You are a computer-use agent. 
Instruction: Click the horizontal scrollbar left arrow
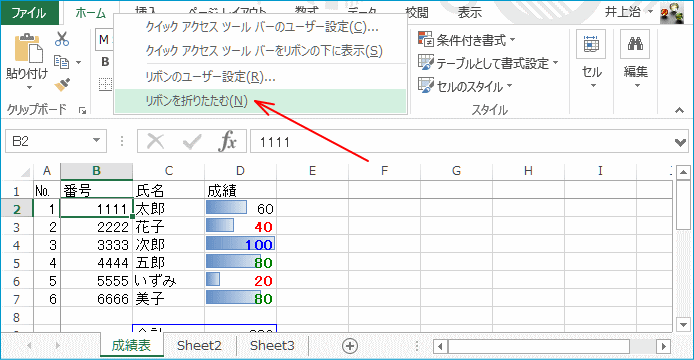(x=440, y=346)
